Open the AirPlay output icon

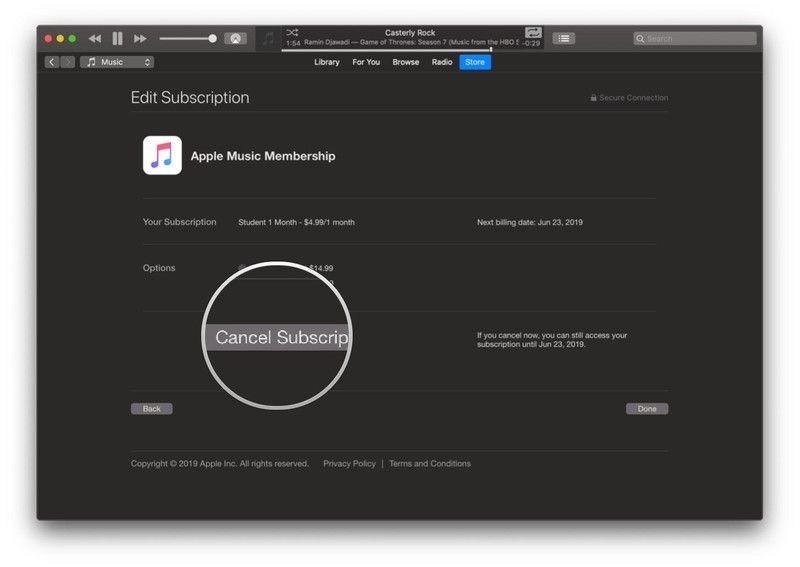pos(235,38)
